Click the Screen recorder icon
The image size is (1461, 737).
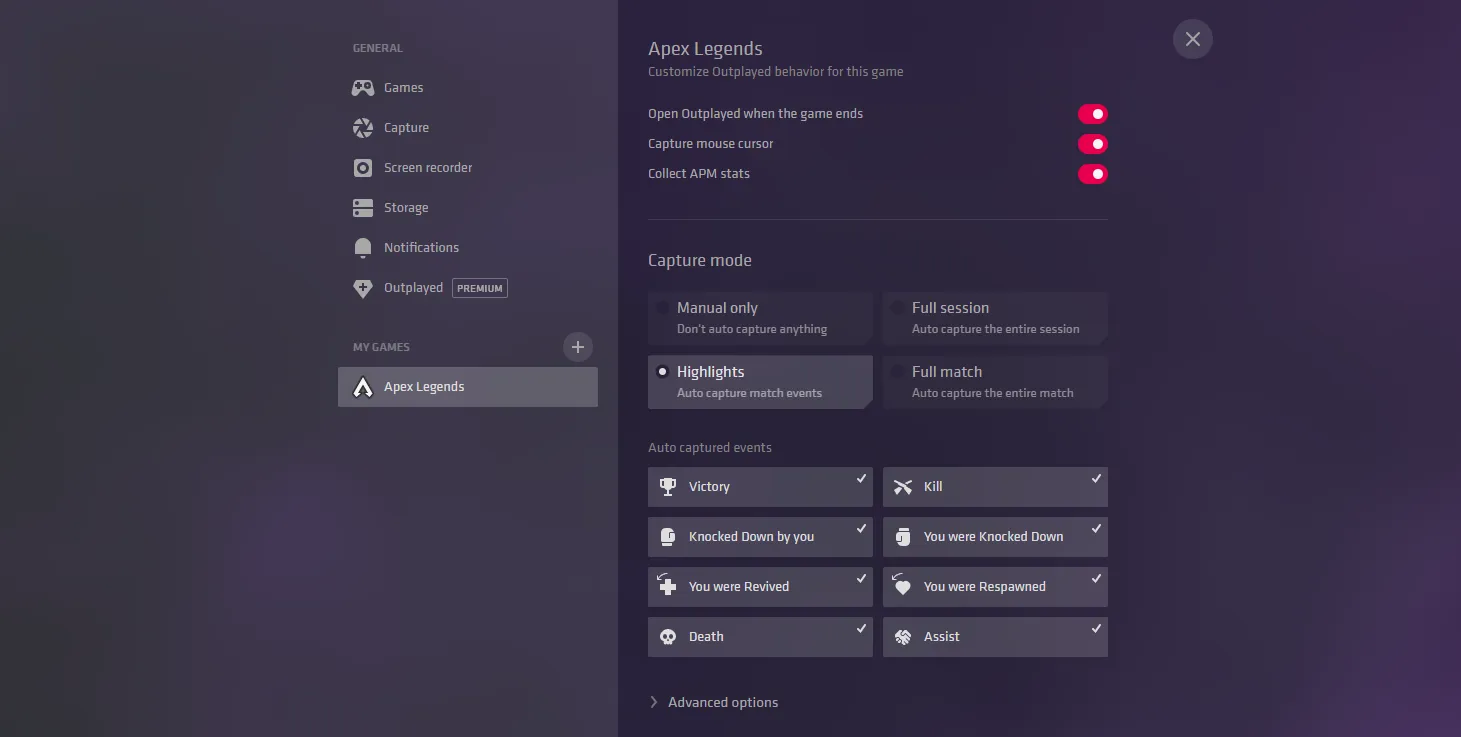(363, 168)
